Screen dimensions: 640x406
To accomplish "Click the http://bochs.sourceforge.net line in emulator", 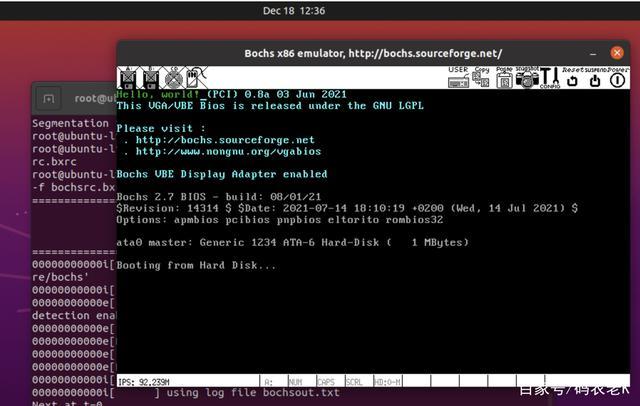I will click(x=225, y=140).
